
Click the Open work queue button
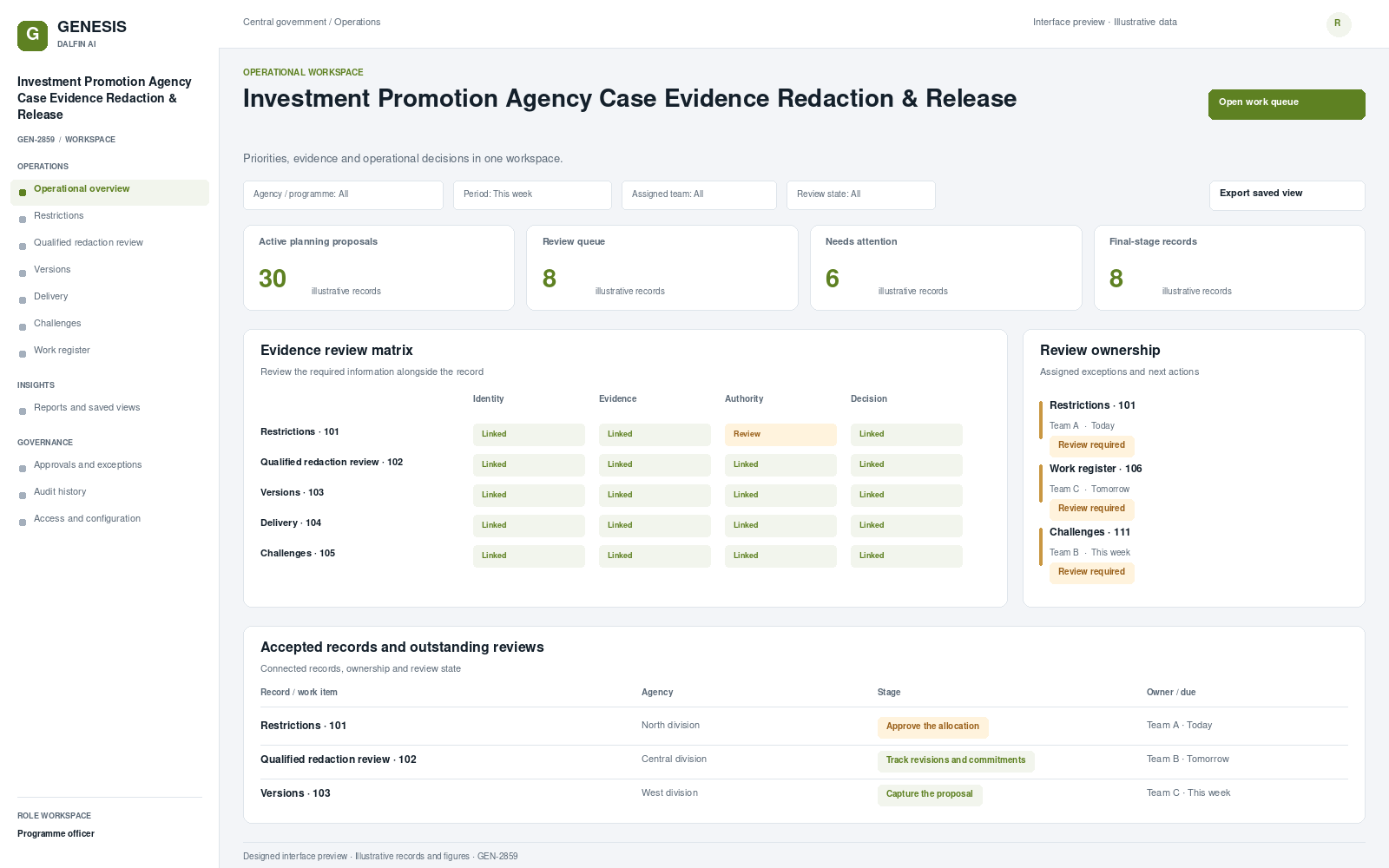point(1287,104)
